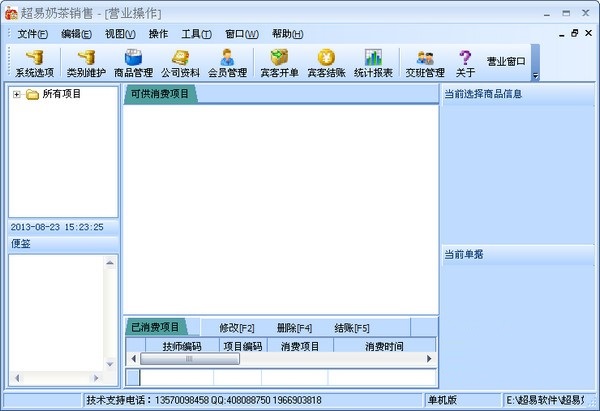Minimize the inner 营业操作 child window

coord(561,34)
